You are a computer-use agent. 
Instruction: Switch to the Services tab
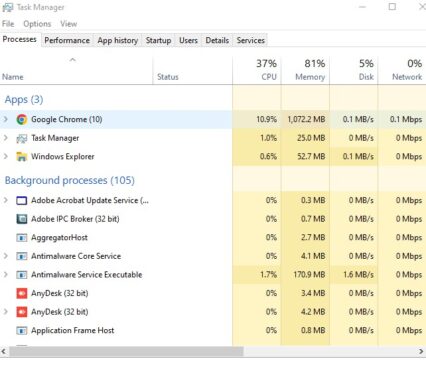coord(251,40)
